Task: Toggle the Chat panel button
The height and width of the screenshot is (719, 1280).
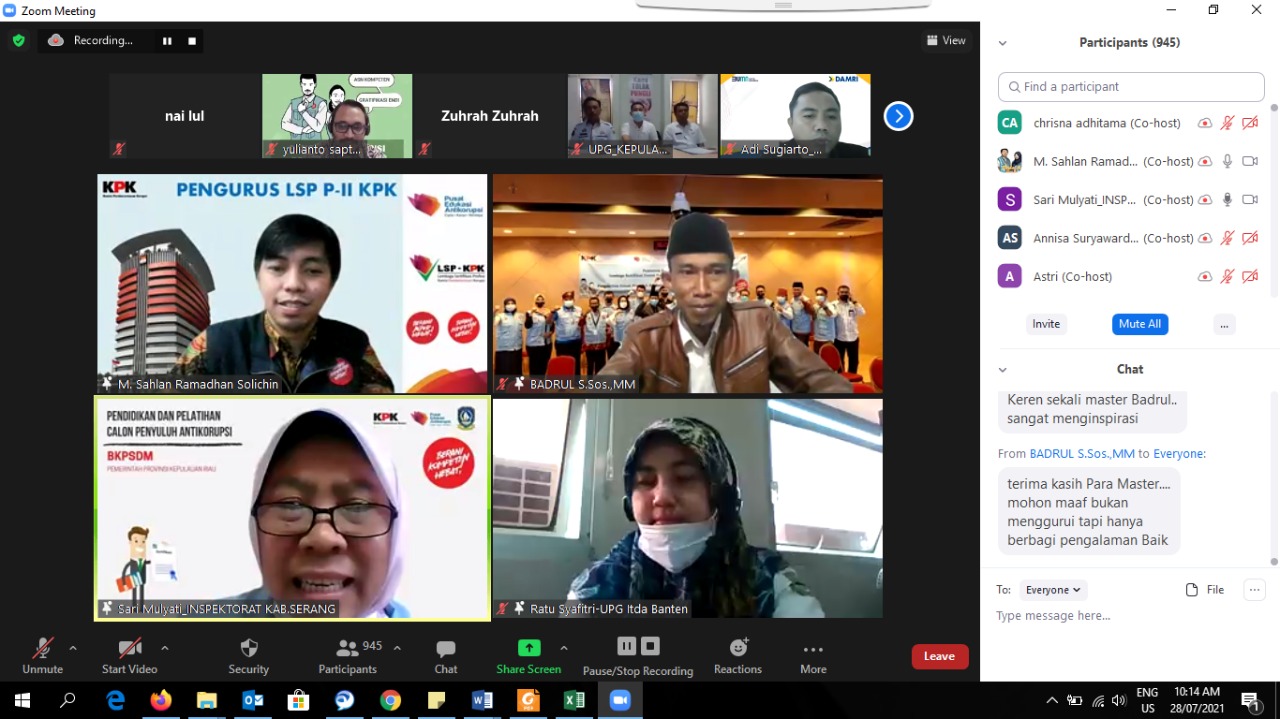Action: (446, 650)
